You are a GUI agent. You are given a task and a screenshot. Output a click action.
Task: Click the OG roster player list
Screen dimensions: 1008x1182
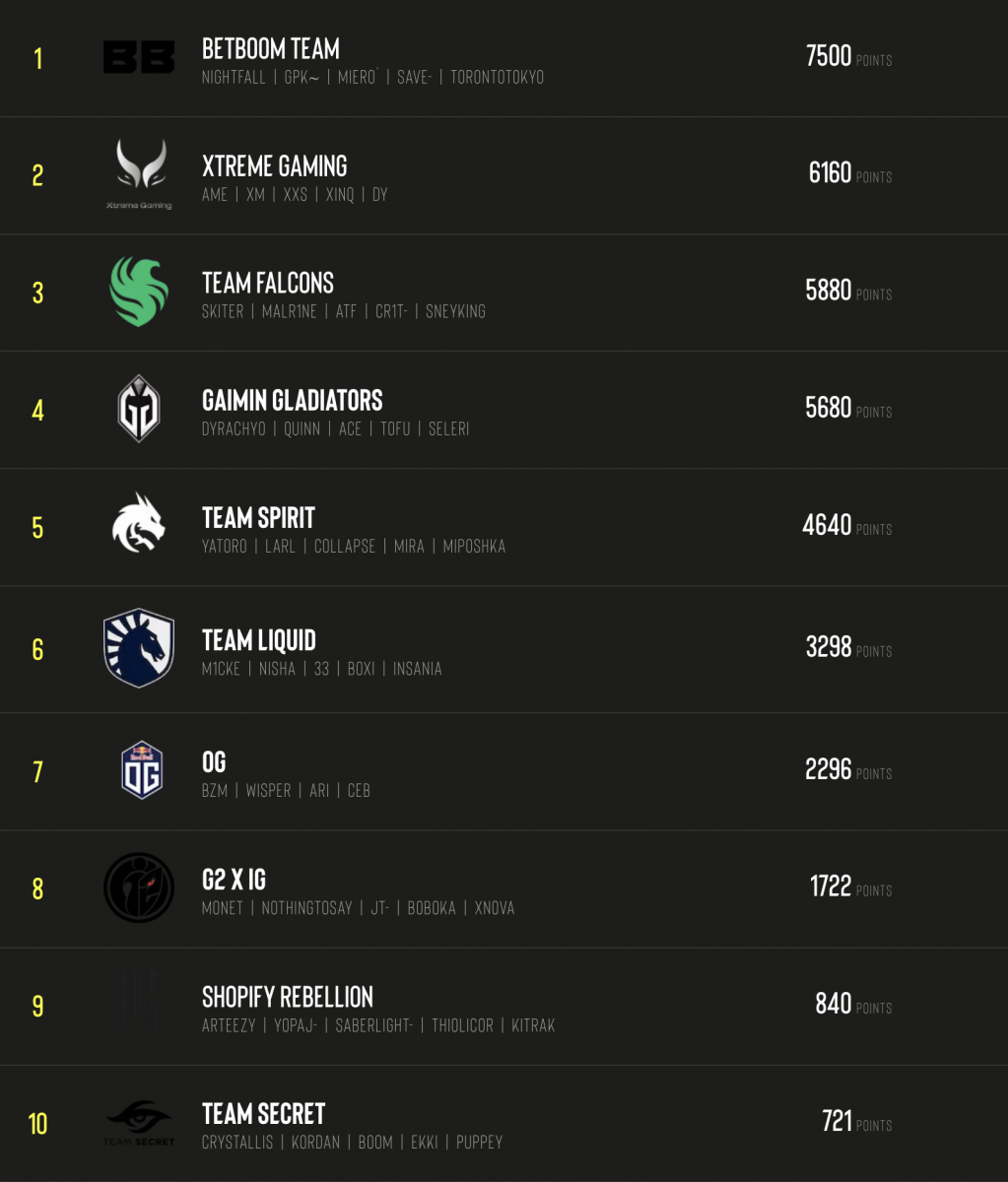pos(286,791)
